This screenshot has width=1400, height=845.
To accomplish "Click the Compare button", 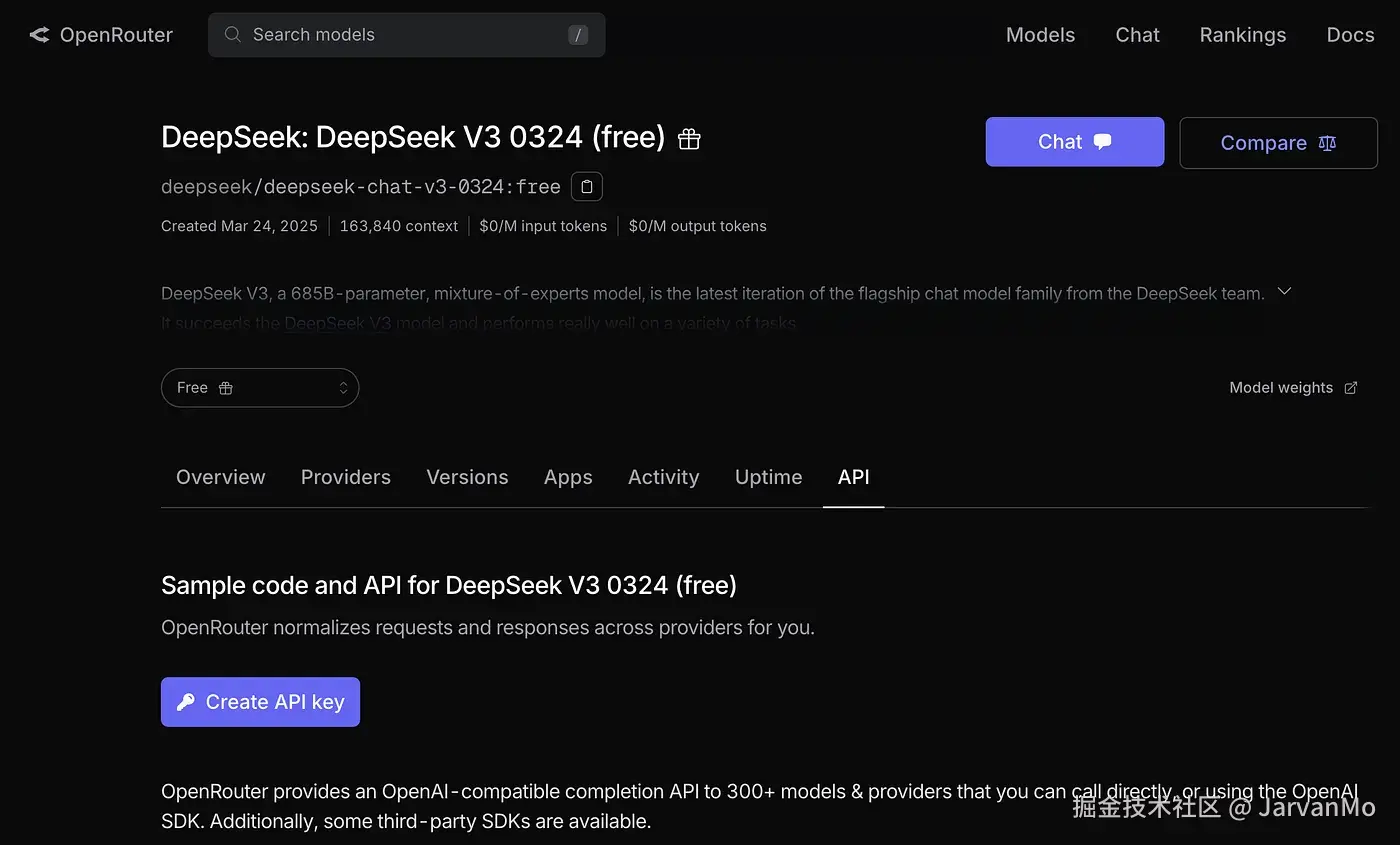I will pos(1278,143).
